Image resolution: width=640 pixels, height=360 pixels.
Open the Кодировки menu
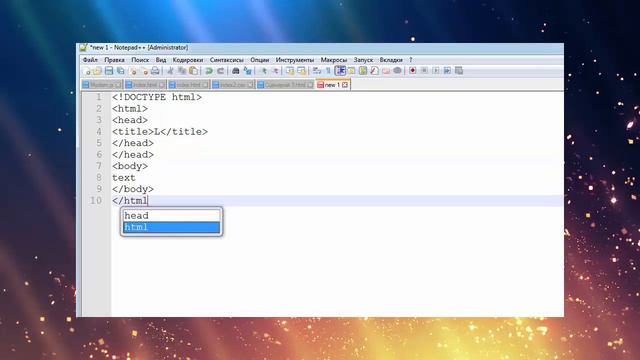188,60
